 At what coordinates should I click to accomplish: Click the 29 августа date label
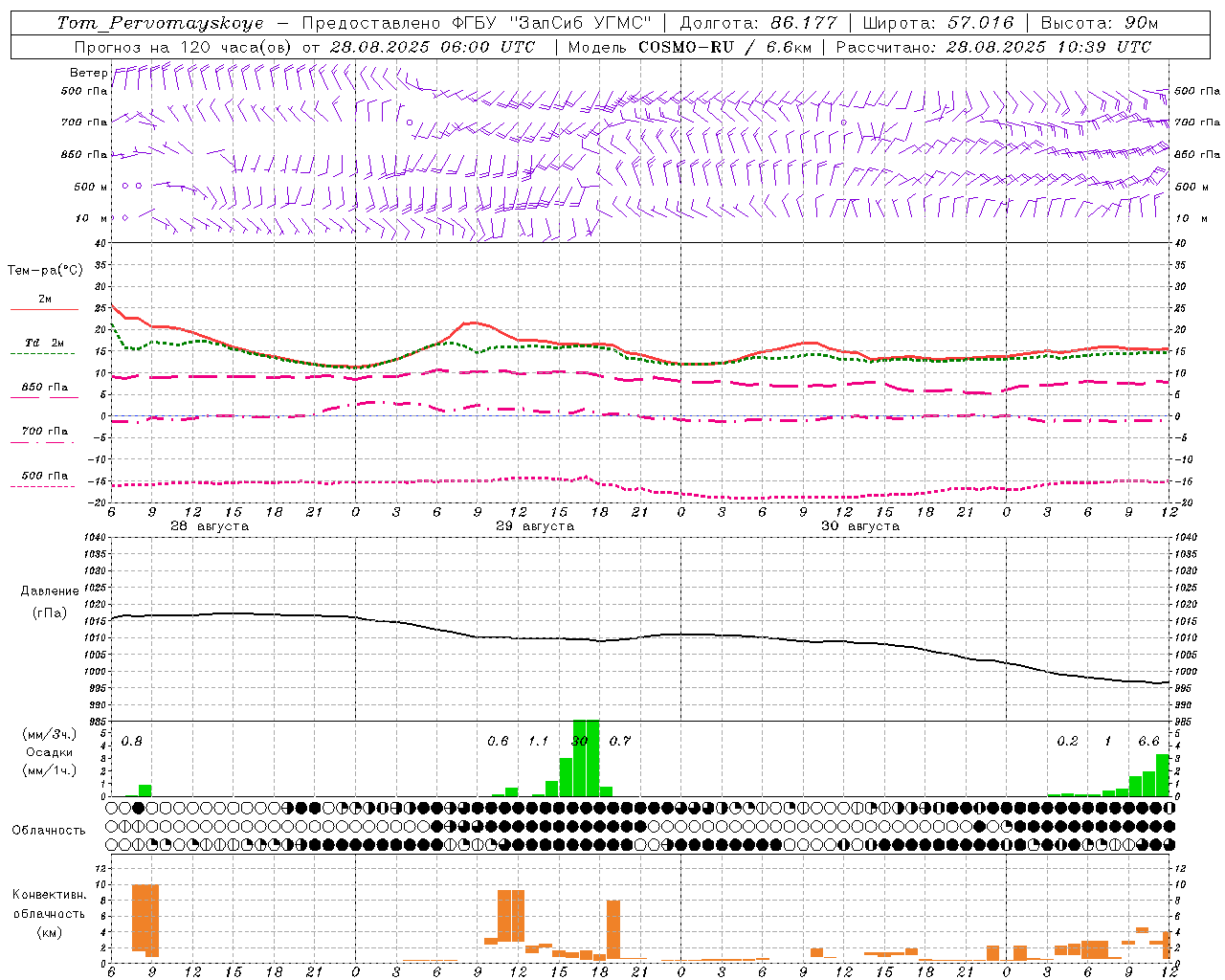coord(535,526)
